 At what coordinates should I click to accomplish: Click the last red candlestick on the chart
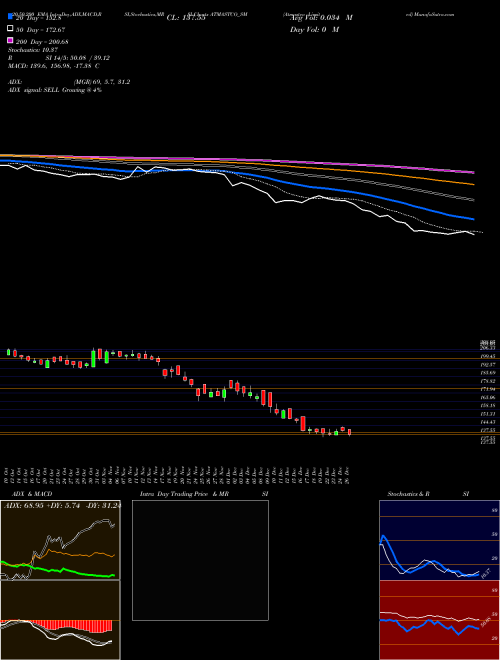(x=349, y=432)
